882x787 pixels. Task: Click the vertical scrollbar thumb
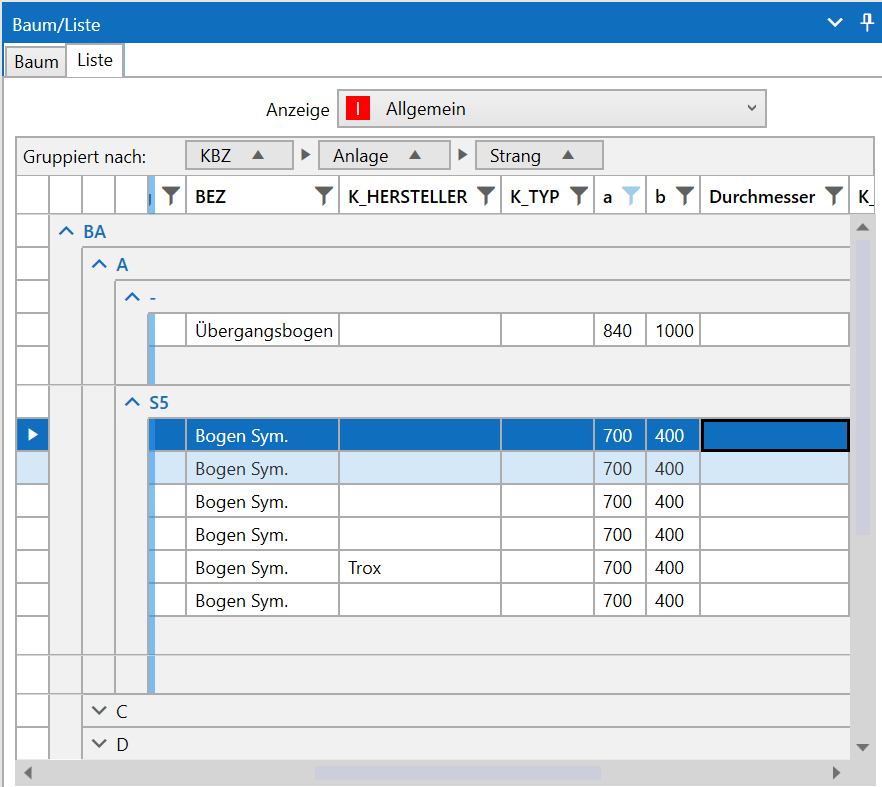click(862, 387)
